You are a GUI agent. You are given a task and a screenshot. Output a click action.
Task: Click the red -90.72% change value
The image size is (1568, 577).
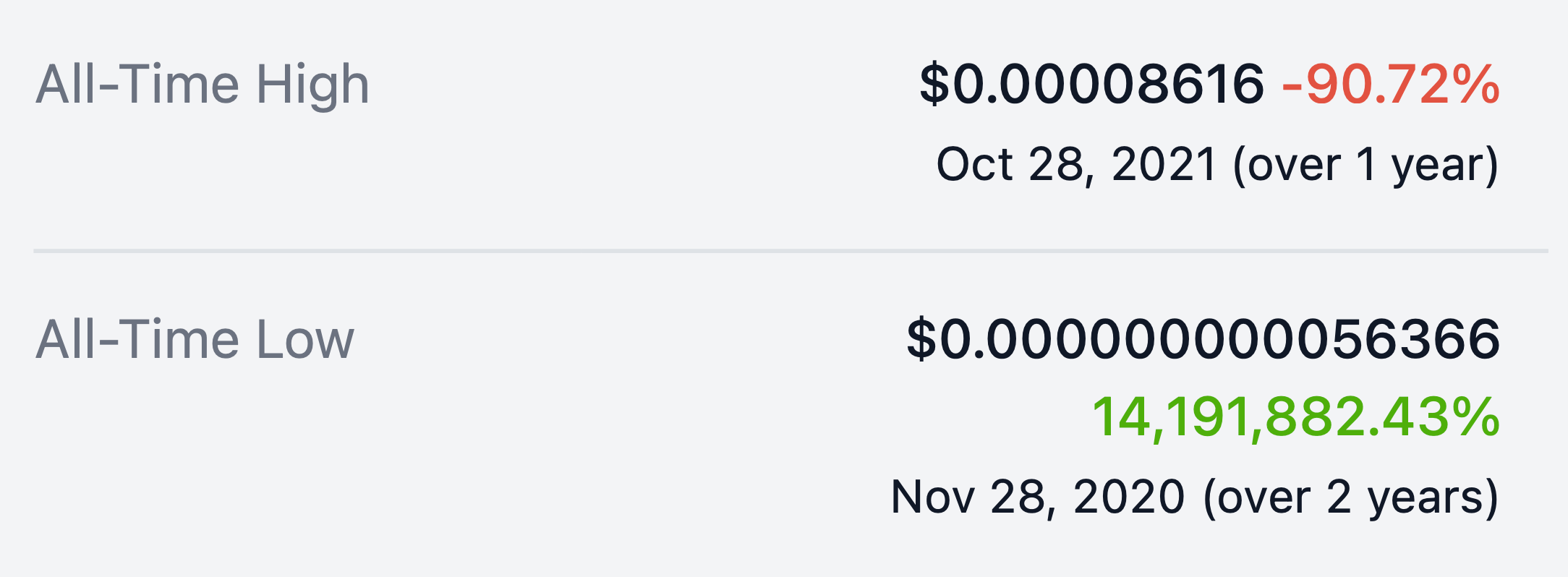[x=1390, y=85]
